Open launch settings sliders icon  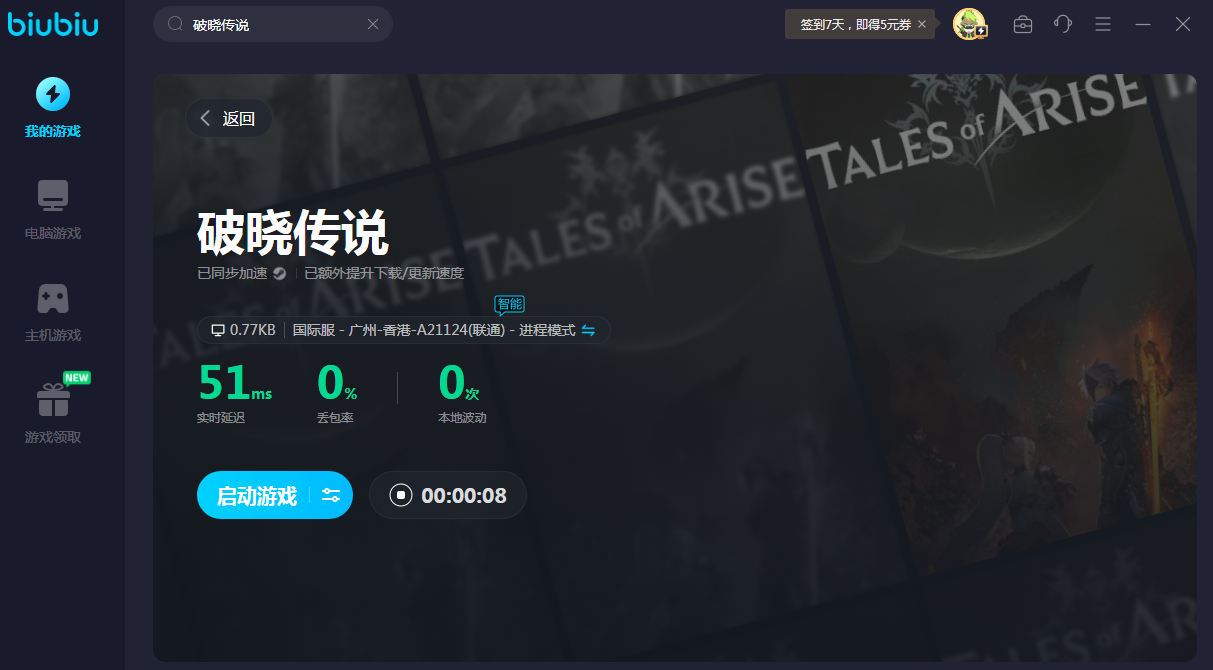[331, 495]
